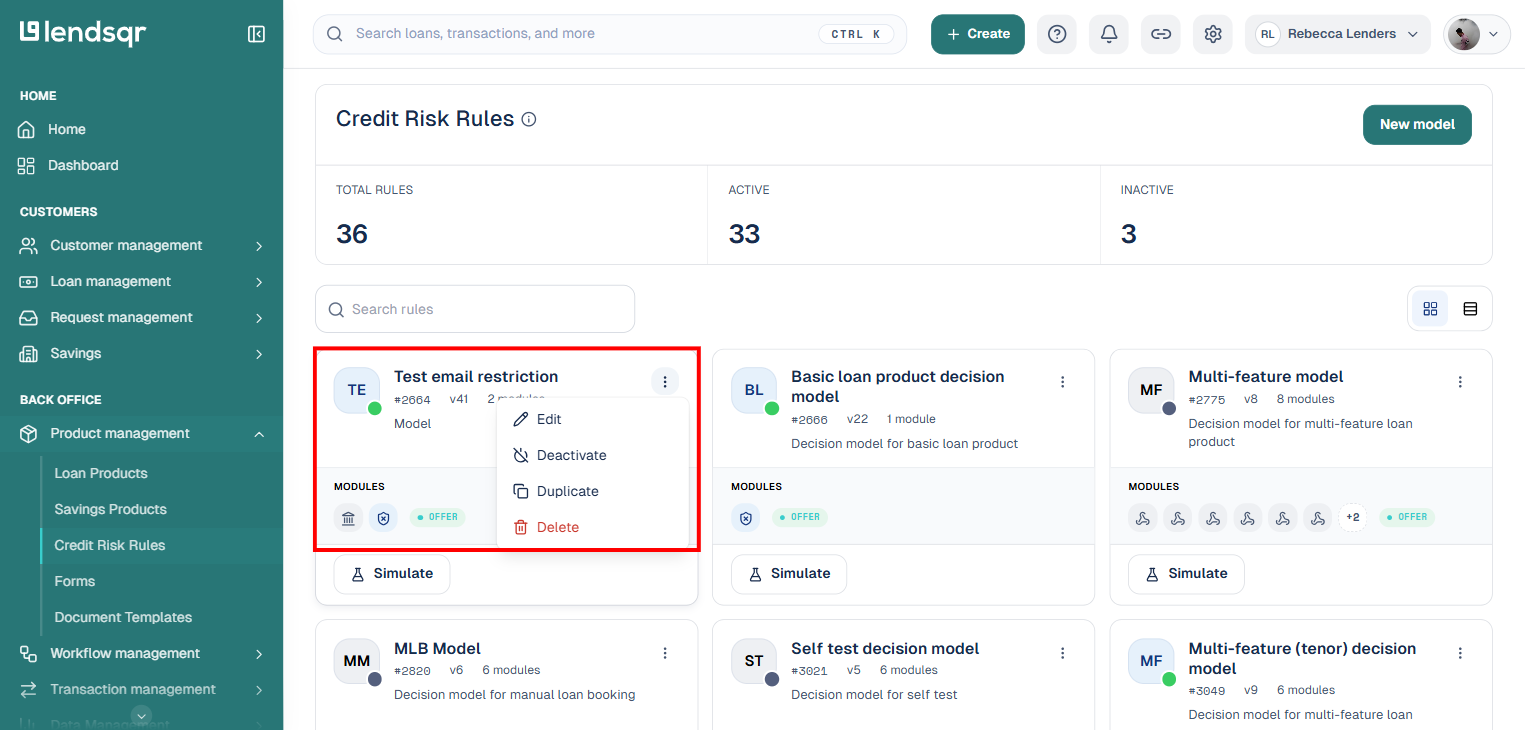Open Loan Products in sidebar
This screenshot has width=1535, height=730.
point(101,474)
